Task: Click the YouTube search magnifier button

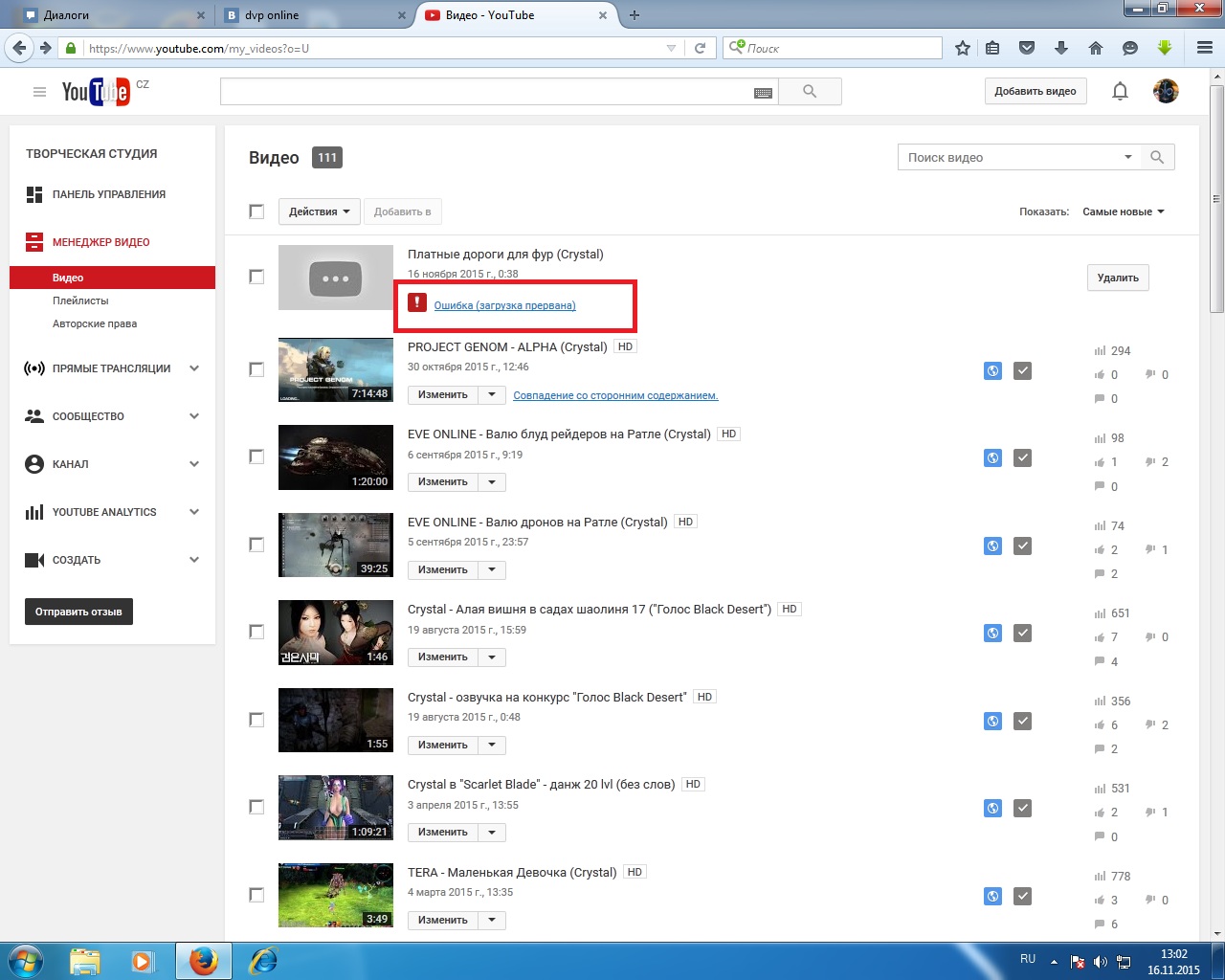Action: [x=810, y=92]
